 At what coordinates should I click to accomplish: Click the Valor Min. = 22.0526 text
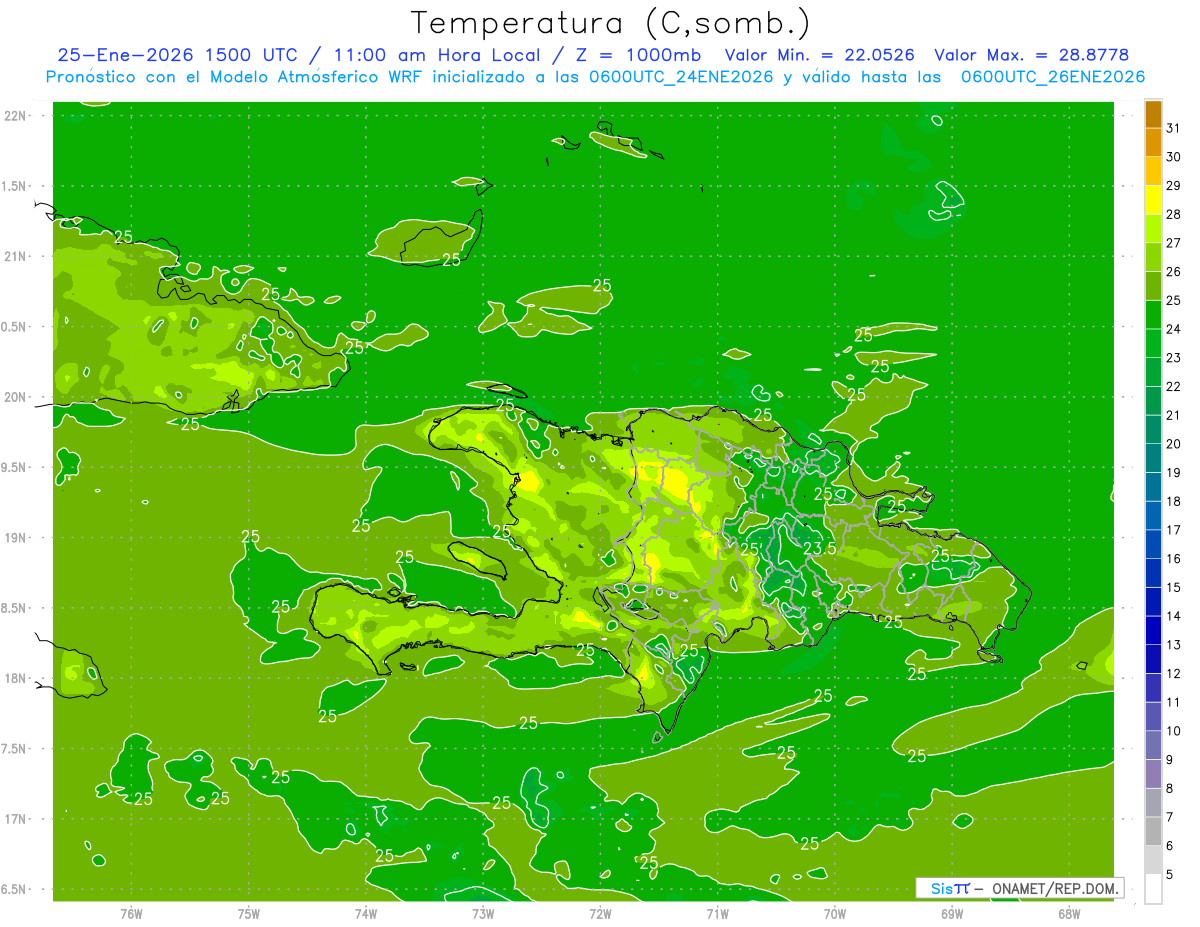click(821, 56)
